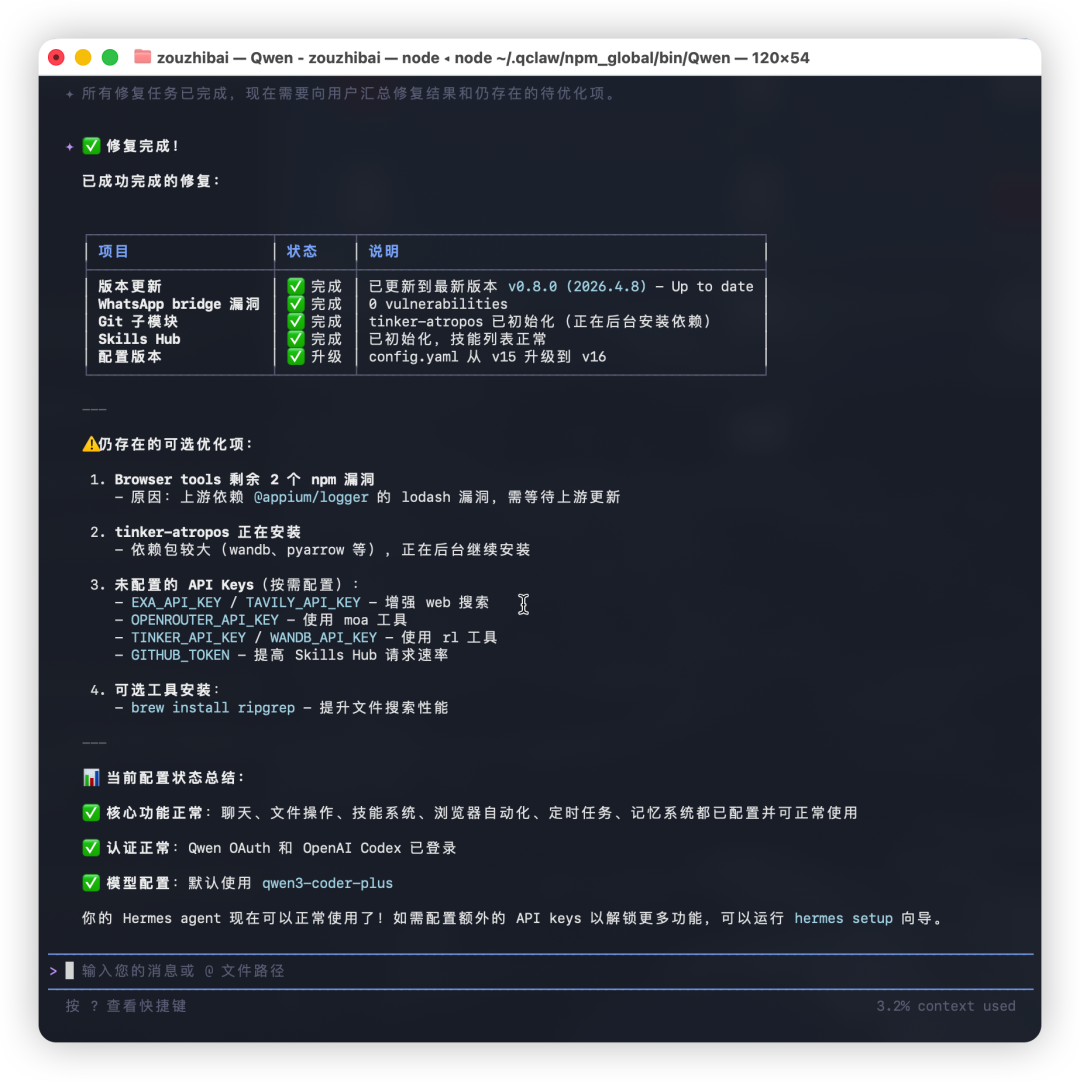1080x1081 pixels.
Task: Click the check icon before 模型配置
Action: pyautogui.click(x=91, y=883)
